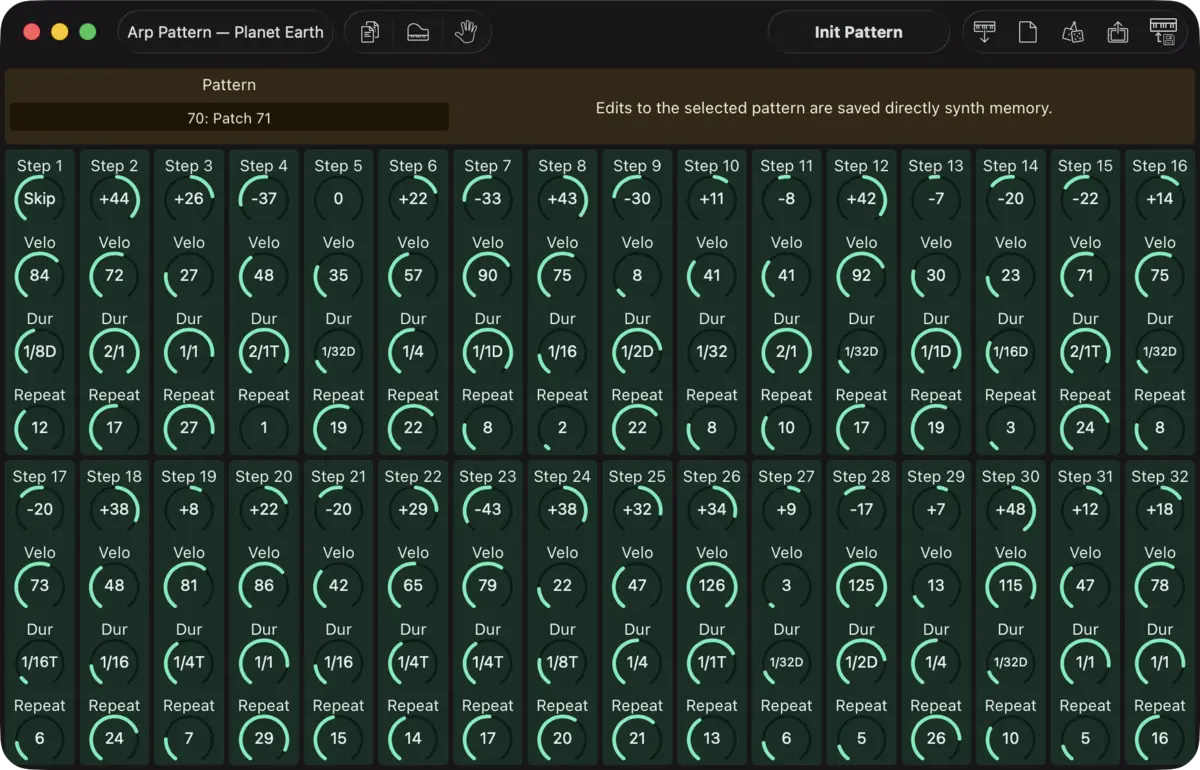Click Step 26 Velo knob showing 126
The image size is (1200, 770).
click(x=712, y=586)
